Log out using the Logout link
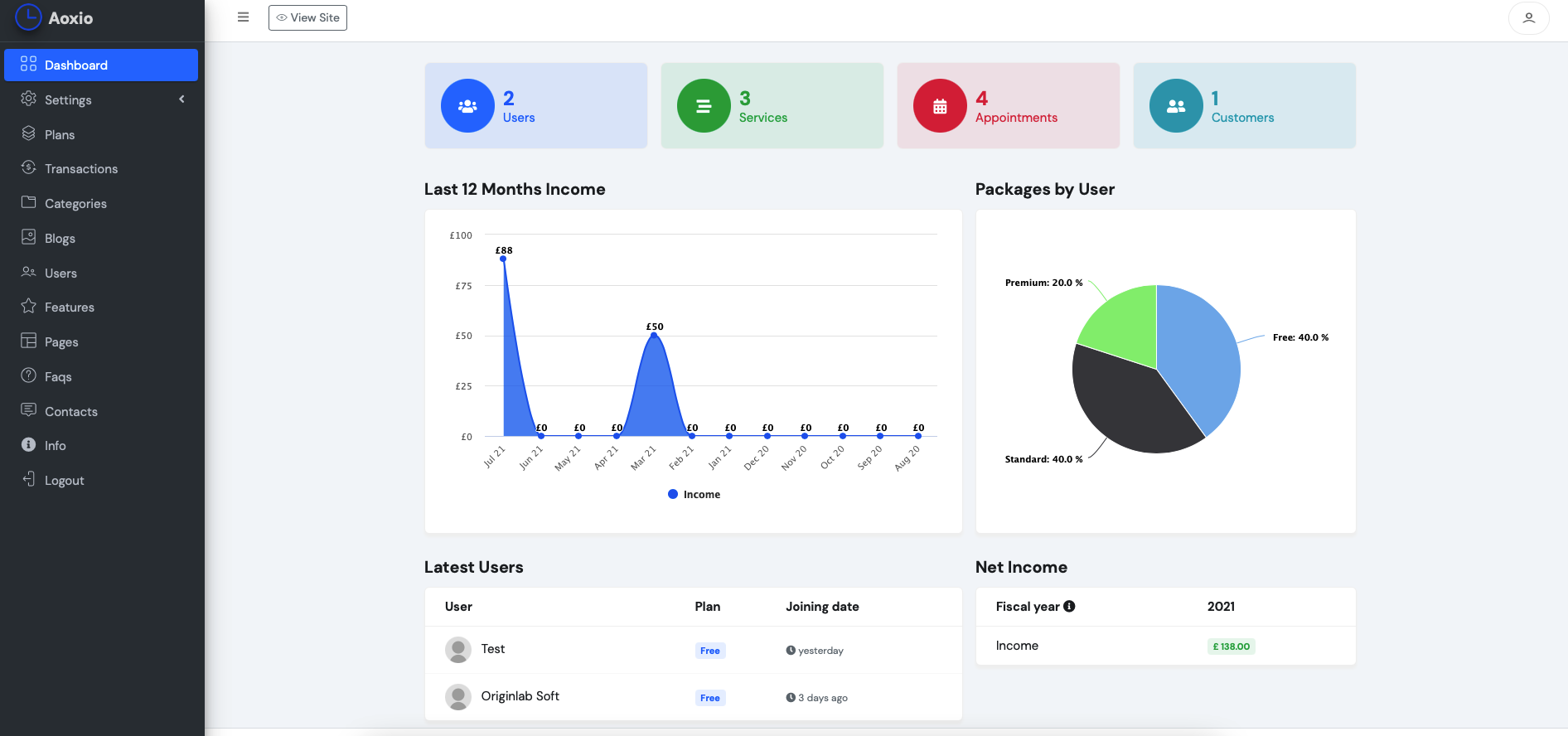Screen dimensions: 1568x736 click(x=64, y=481)
